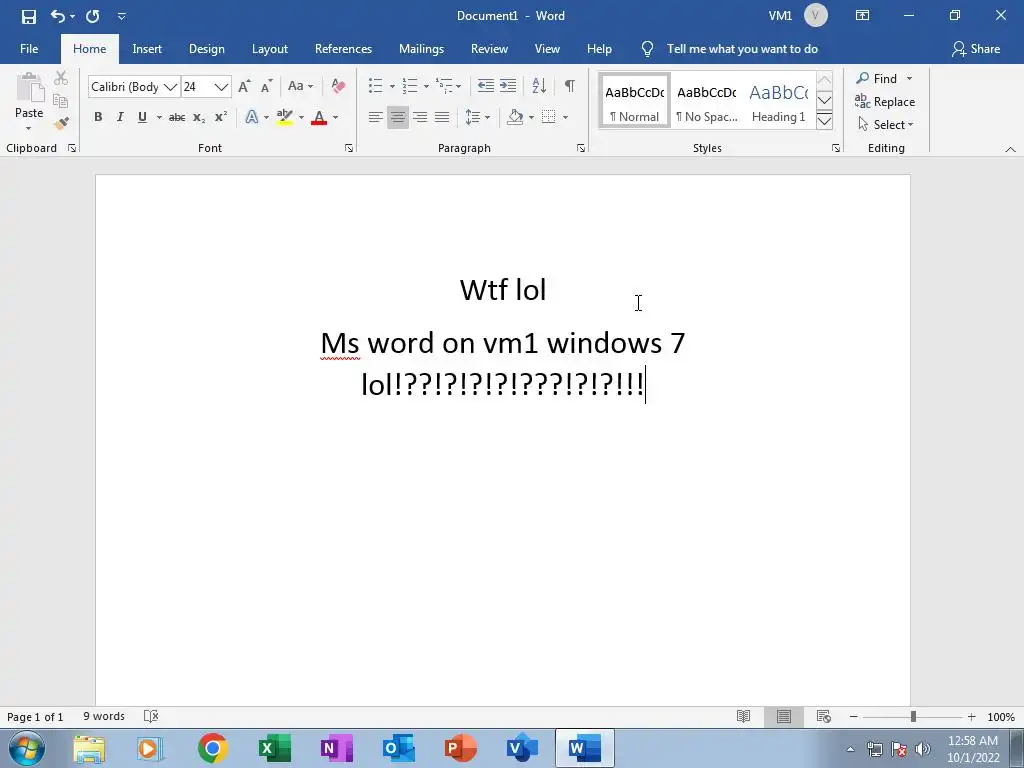Apply the No Spacing style
1024x768 pixels.
click(x=707, y=102)
